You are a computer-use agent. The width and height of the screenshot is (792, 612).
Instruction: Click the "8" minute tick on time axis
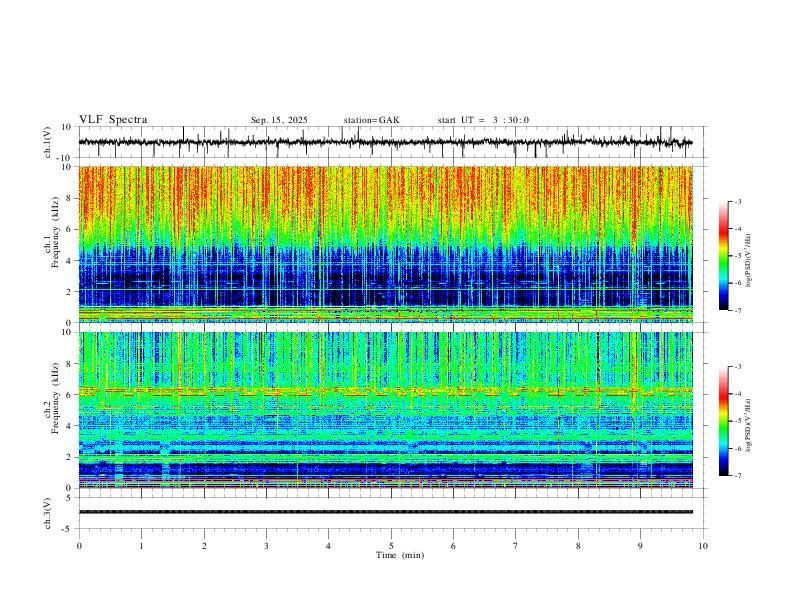[x=578, y=546]
